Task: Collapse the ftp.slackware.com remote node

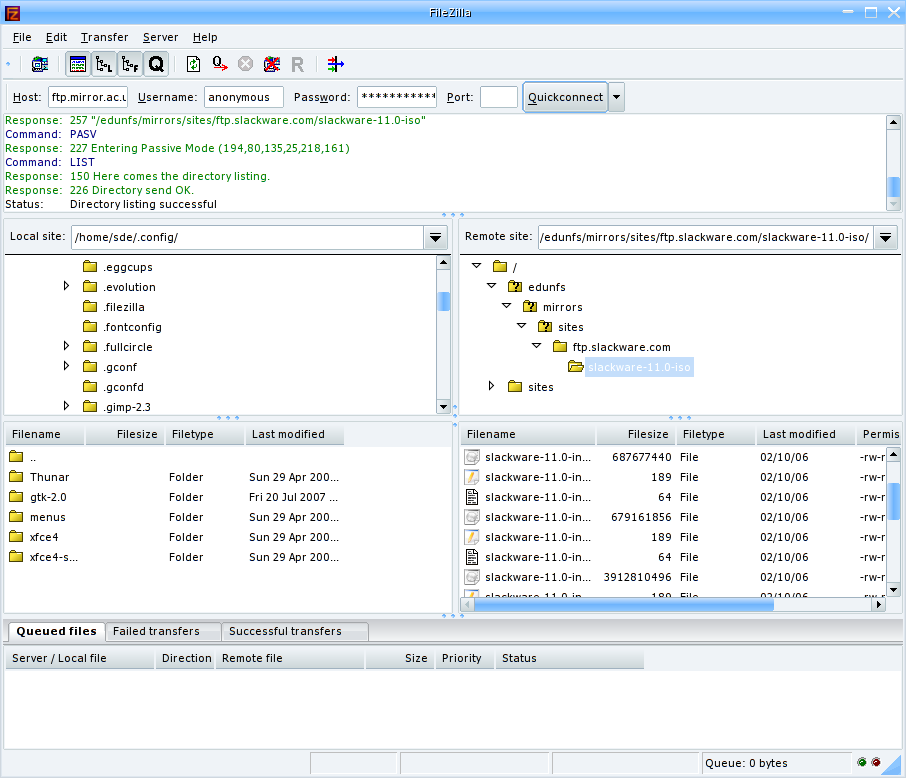Action: click(x=537, y=346)
